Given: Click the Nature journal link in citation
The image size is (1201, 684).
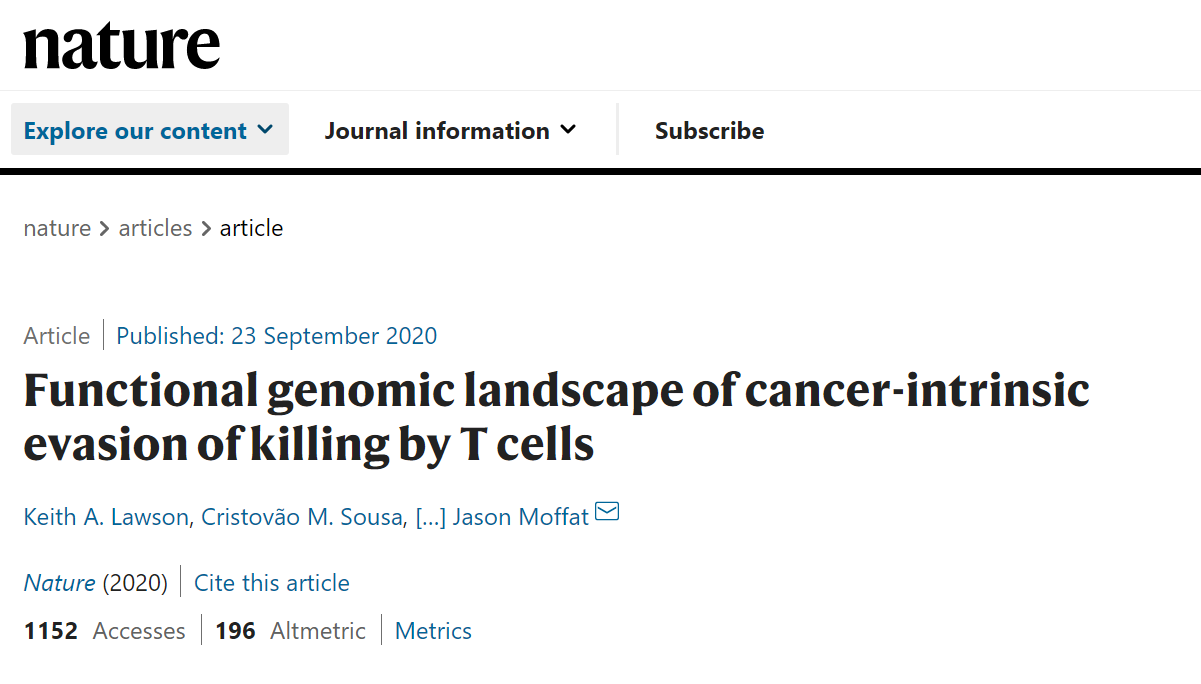Looking at the screenshot, I should pos(59,583).
